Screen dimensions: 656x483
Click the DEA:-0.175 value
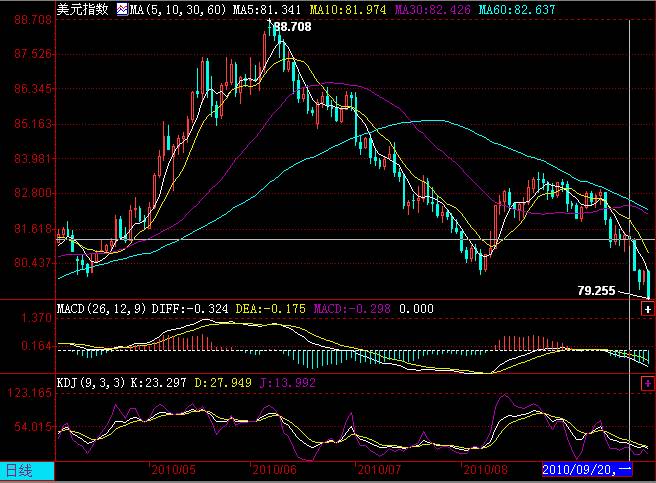coord(270,309)
